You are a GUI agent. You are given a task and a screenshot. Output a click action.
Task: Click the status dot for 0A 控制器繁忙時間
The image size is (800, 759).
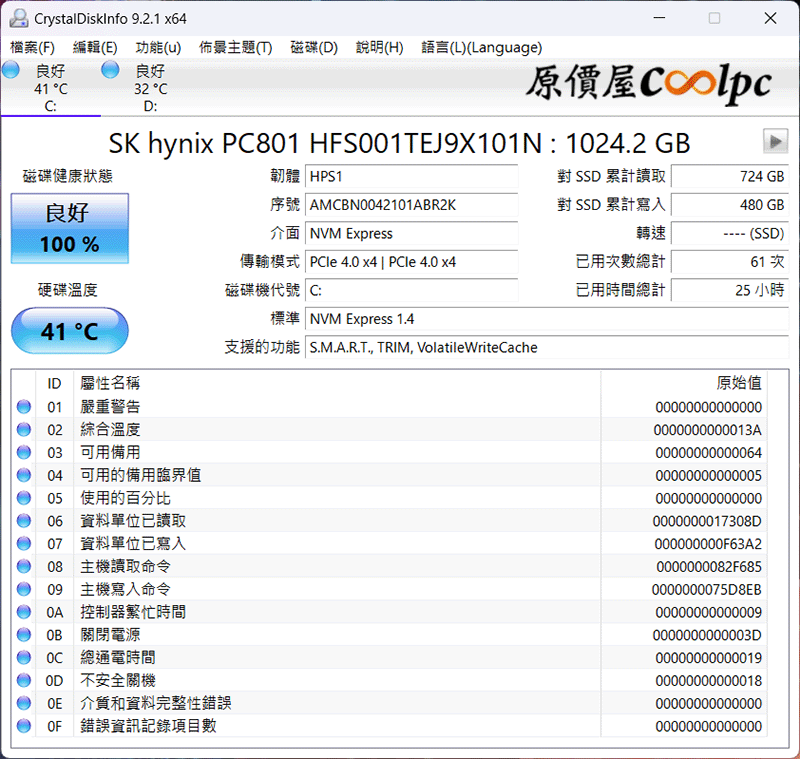tap(24, 612)
